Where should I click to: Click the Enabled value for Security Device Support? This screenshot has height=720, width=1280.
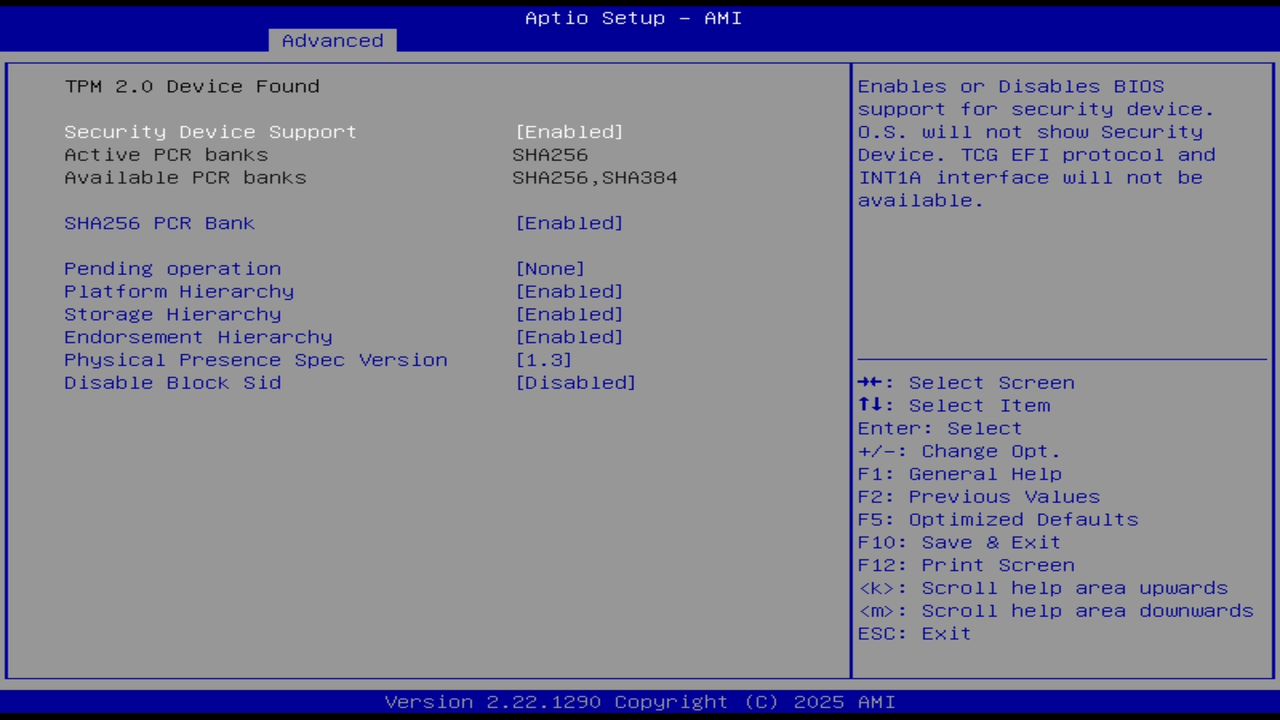pyautogui.click(x=569, y=131)
